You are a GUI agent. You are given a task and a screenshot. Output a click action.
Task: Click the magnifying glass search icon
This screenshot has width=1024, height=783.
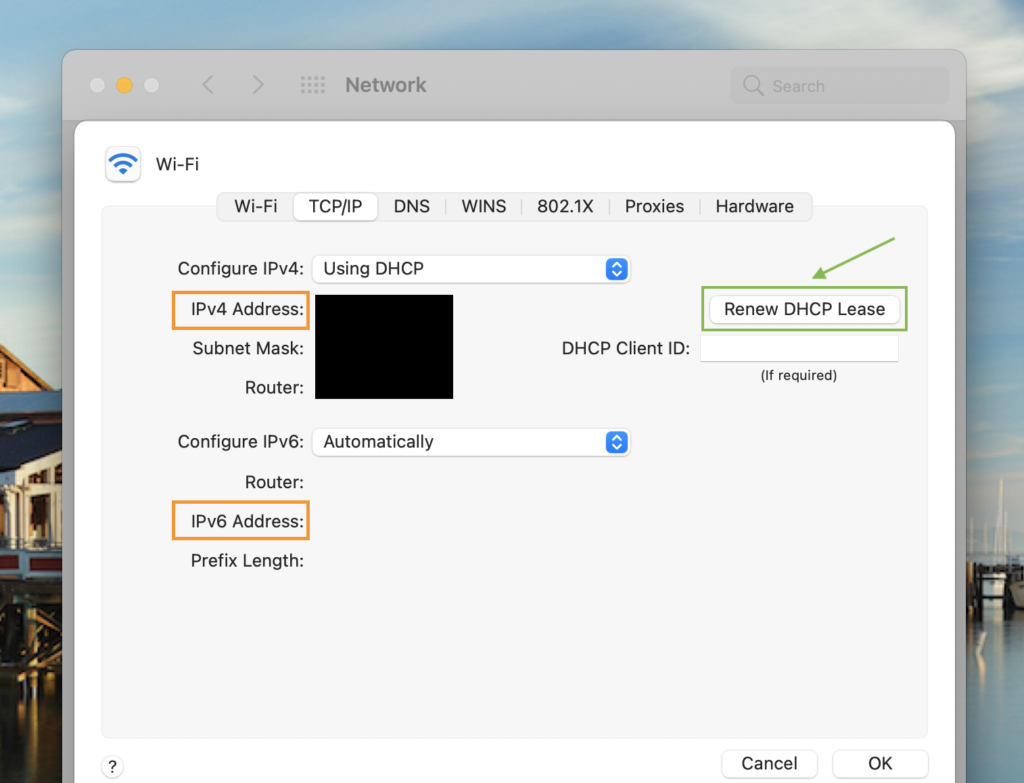click(x=753, y=86)
